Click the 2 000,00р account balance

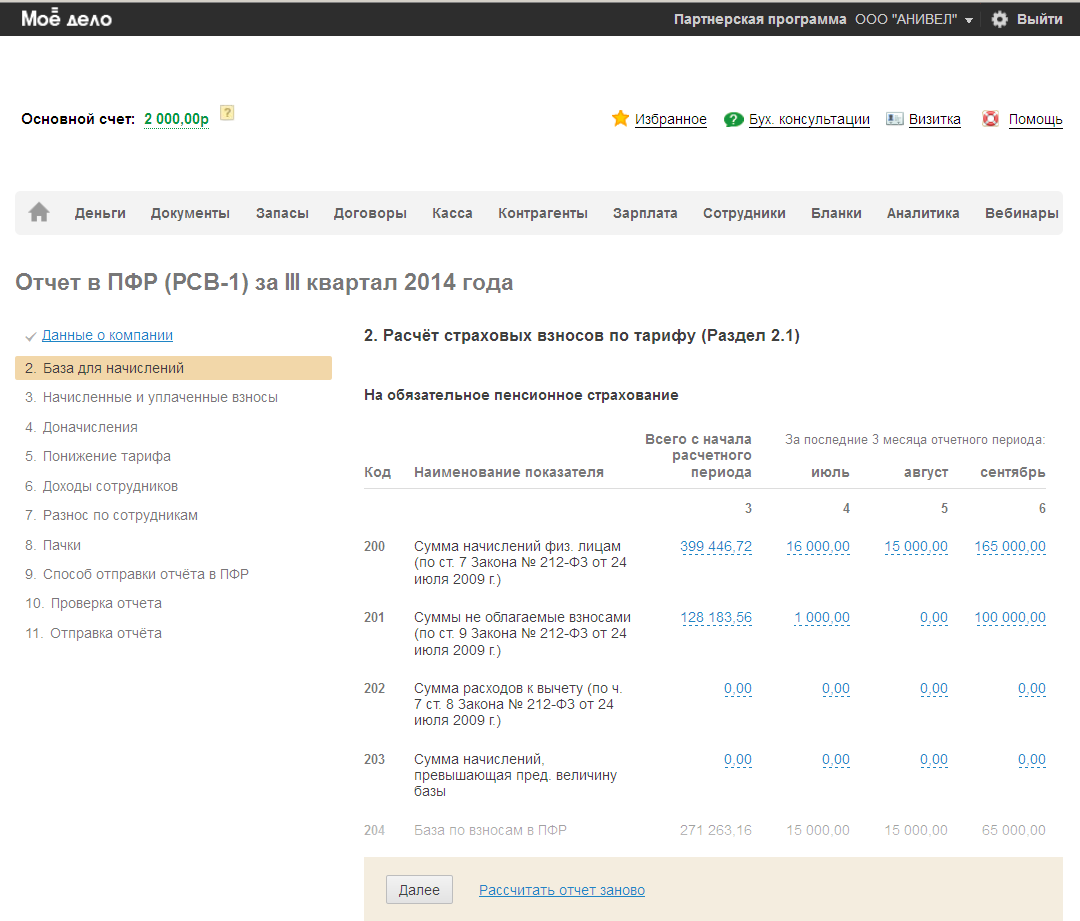point(176,119)
